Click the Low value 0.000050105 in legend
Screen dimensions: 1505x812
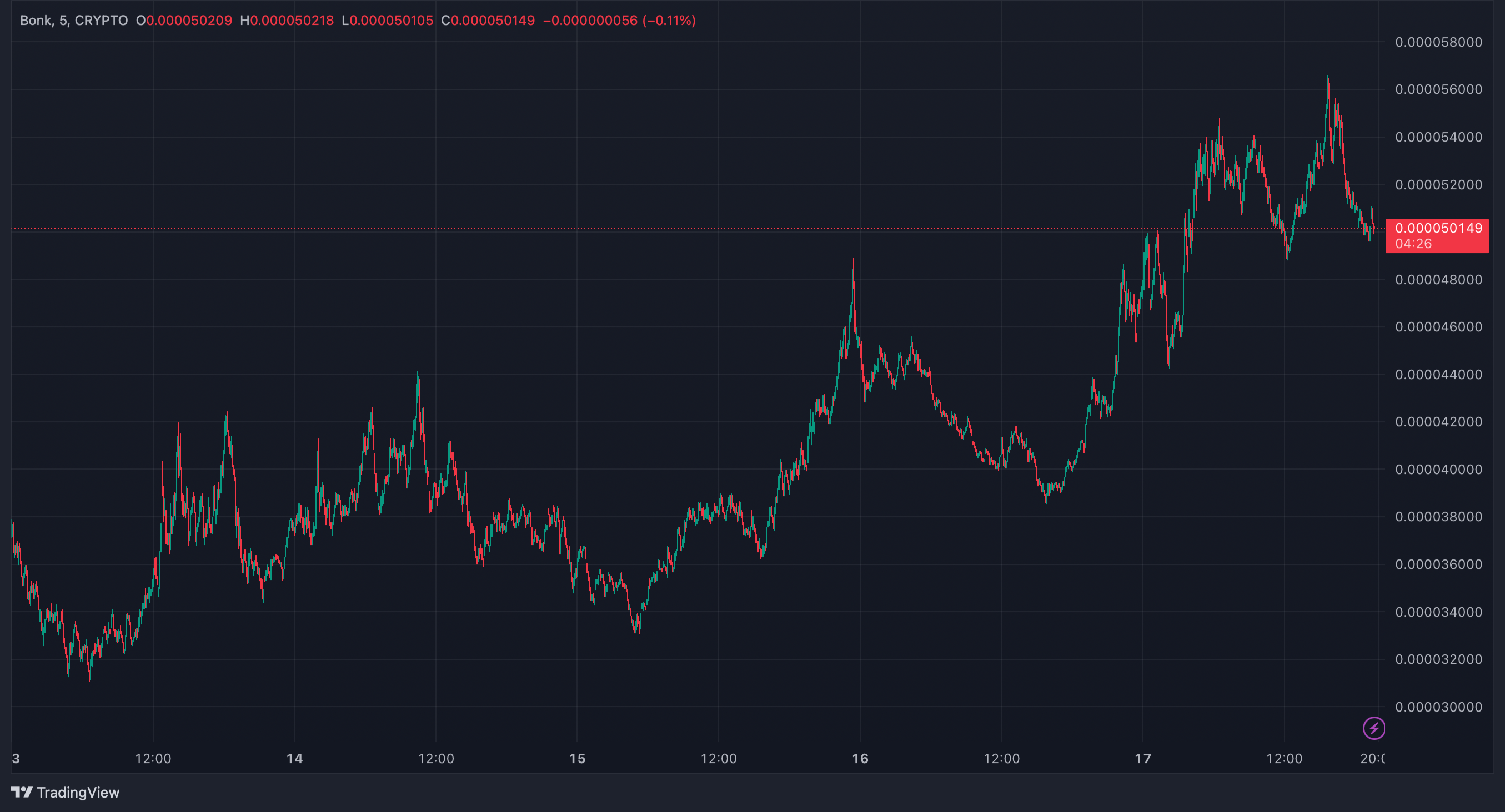click(391, 21)
